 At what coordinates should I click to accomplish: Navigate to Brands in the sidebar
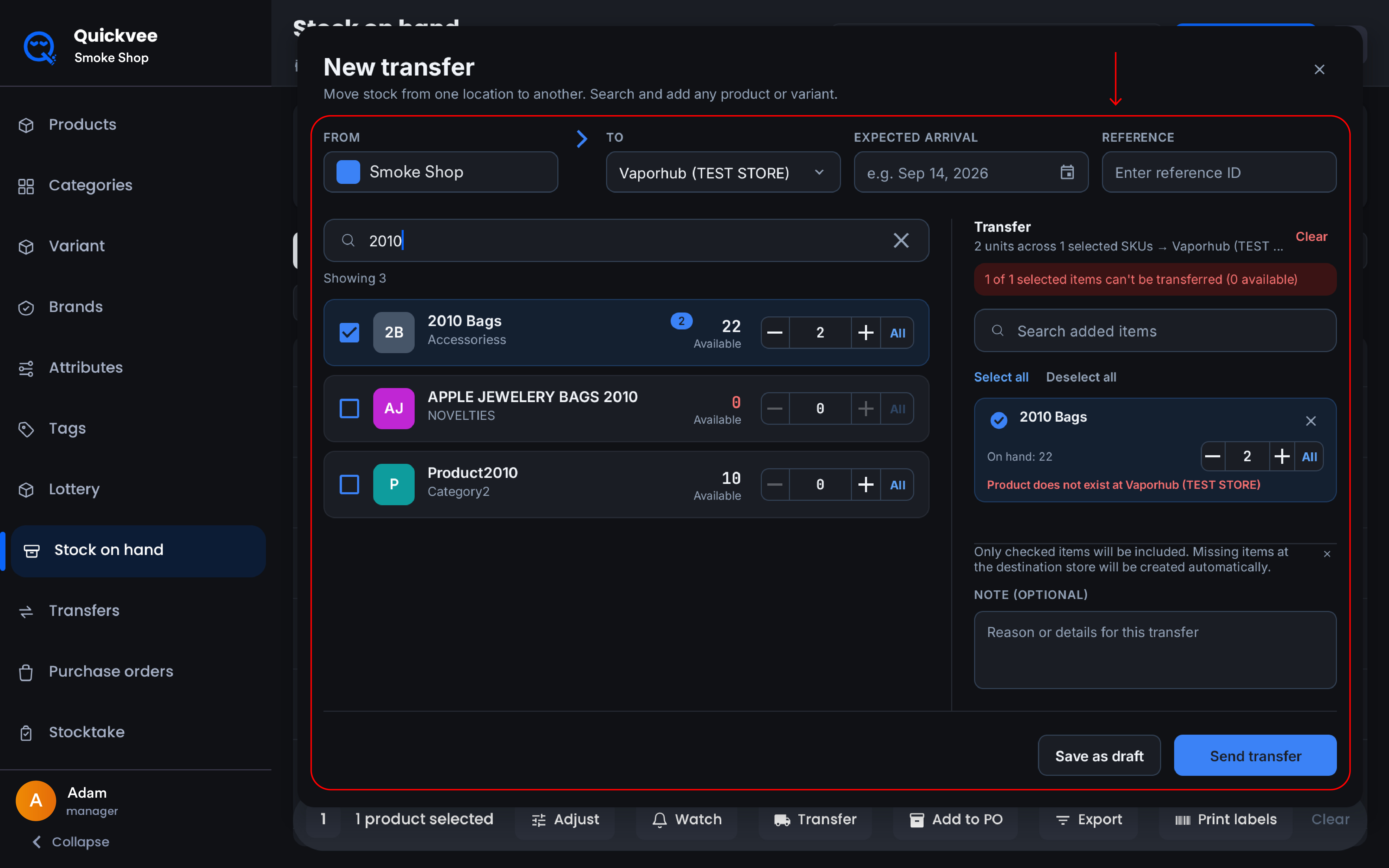[x=76, y=307]
